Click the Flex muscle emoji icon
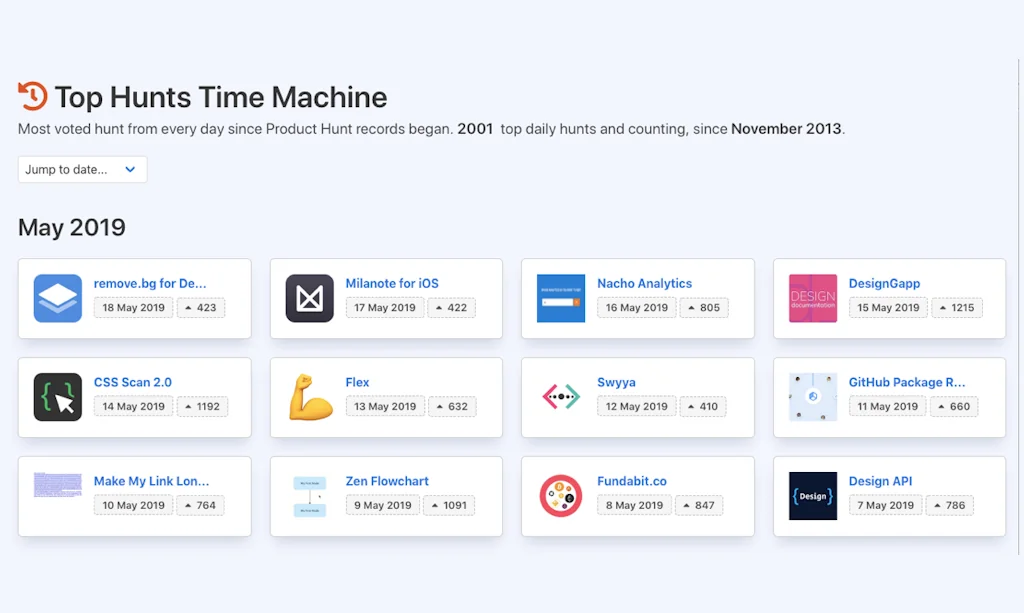 (x=309, y=396)
